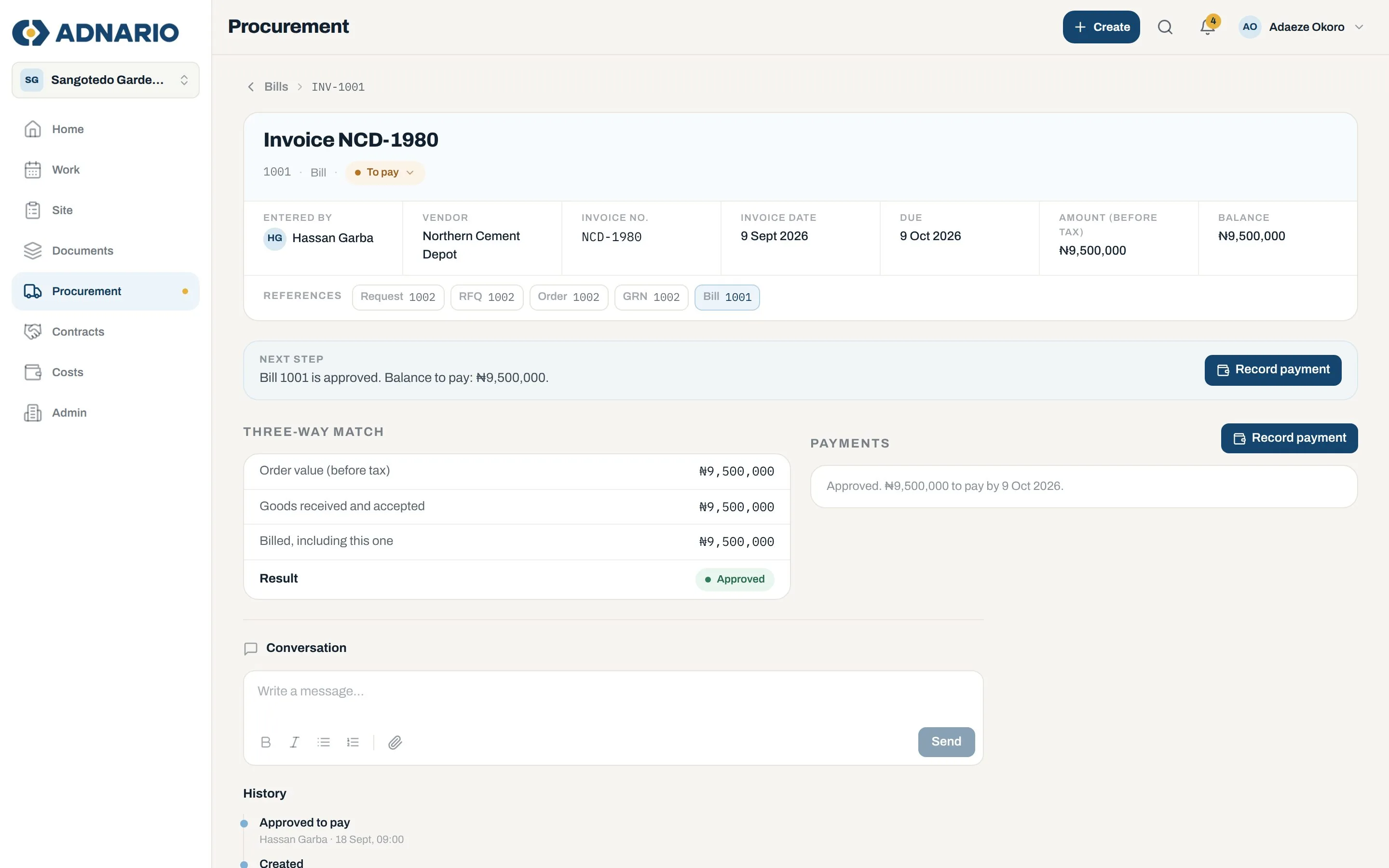Click the Approved result badge

click(x=735, y=579)
